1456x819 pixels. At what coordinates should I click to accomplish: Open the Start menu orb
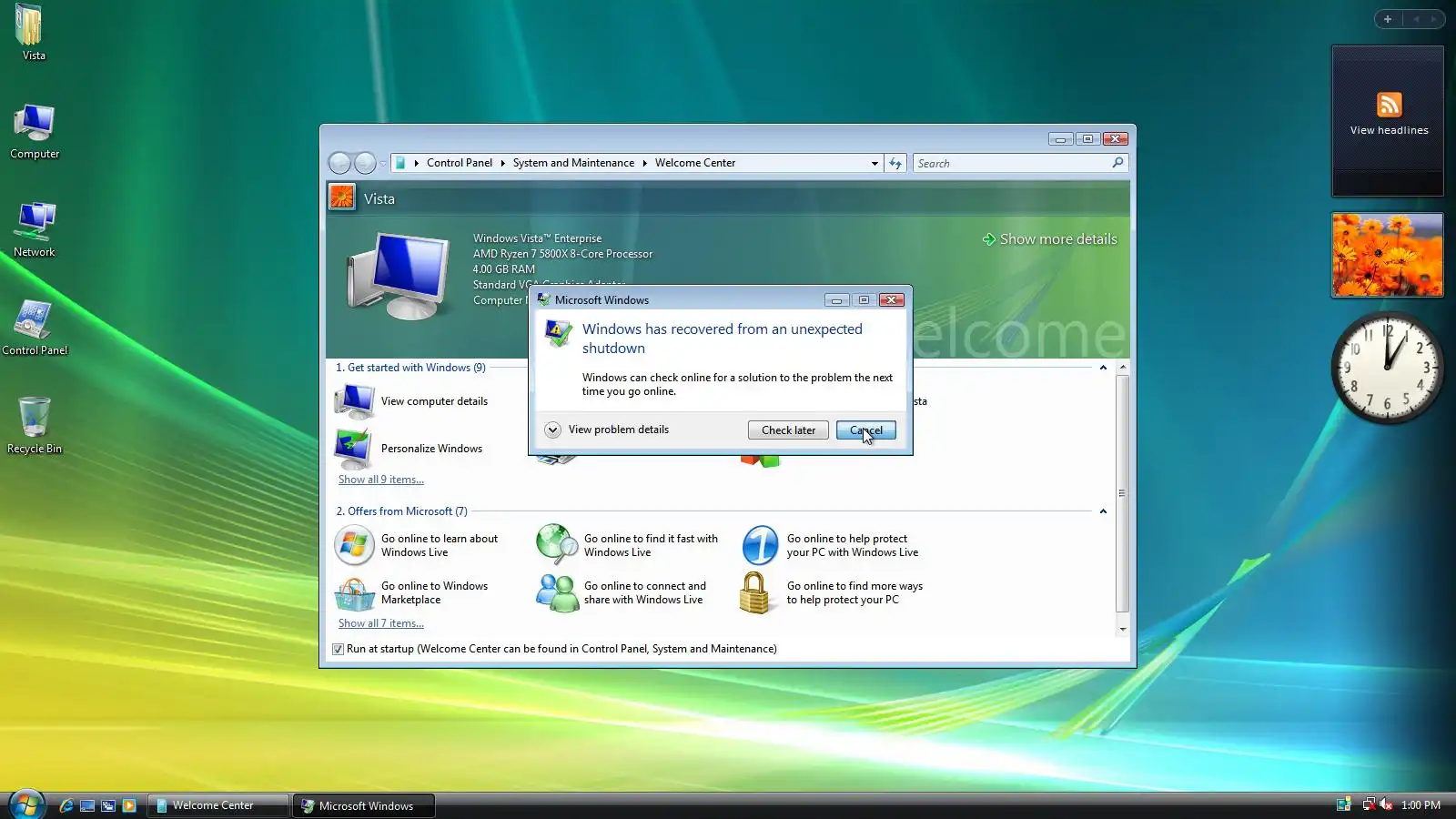(x=26, y=804)
